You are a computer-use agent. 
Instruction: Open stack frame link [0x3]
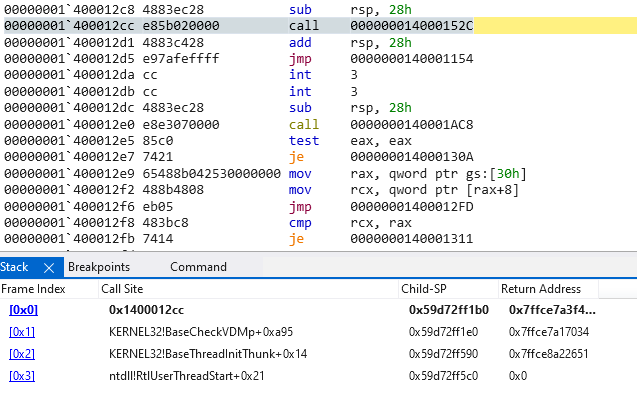point(22,376)
